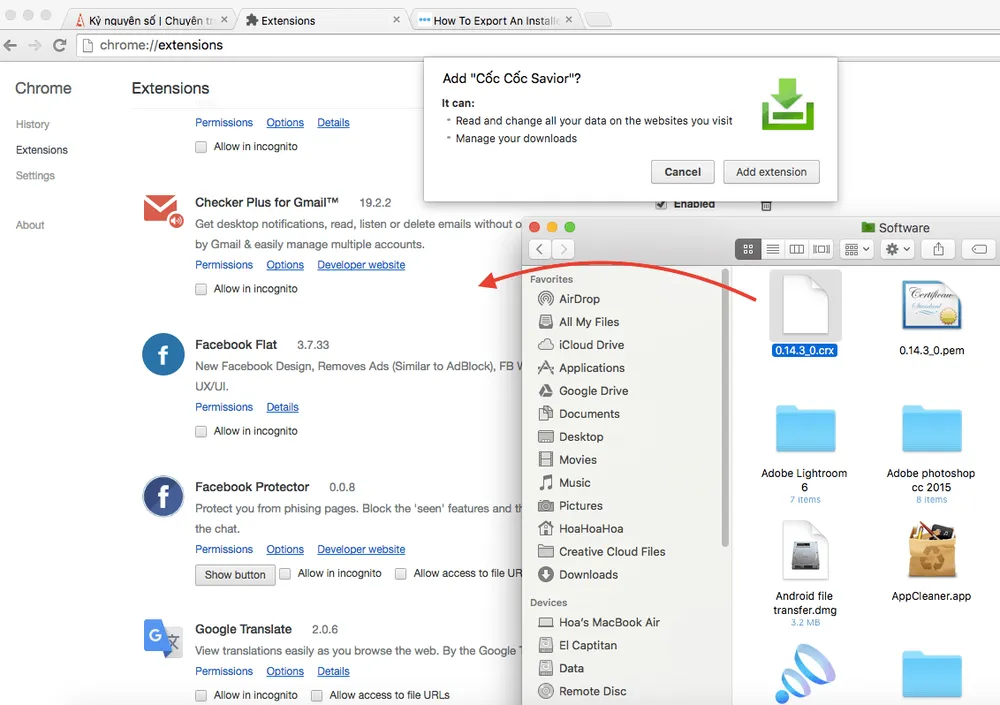This screenshot has width=1000, height=705.
Task: Click the trash icon beside Enabled
Action: 766,205
